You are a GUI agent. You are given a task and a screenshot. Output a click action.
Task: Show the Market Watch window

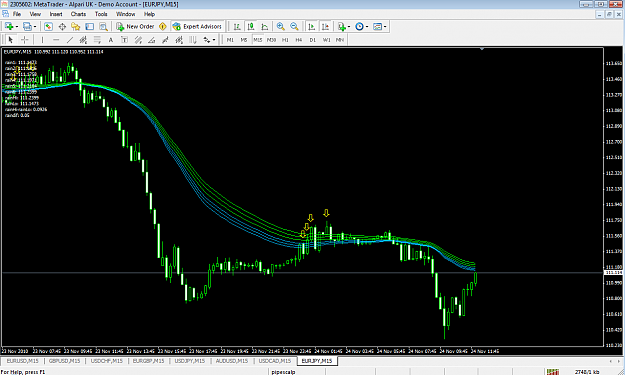click(x=48, y=27)
